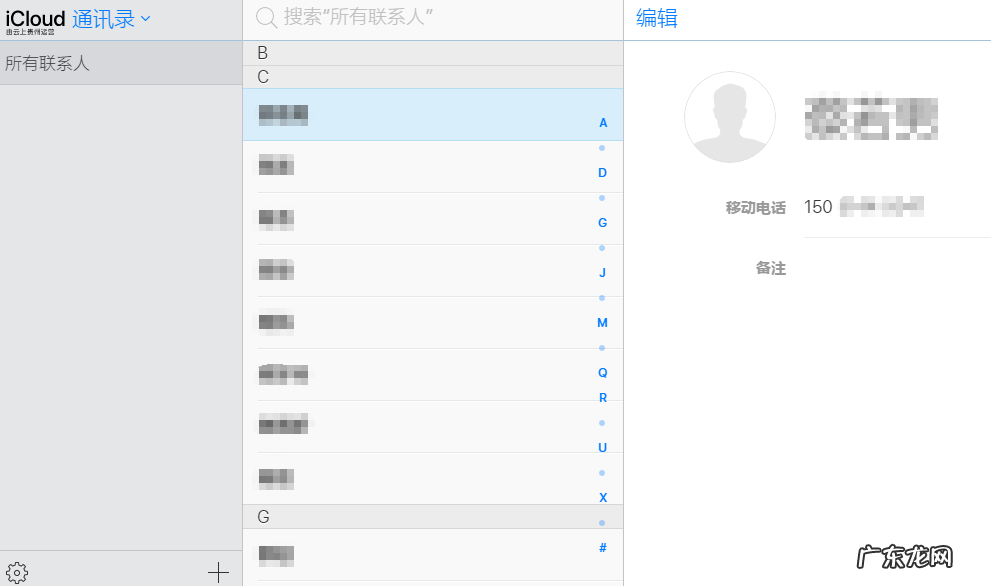This screenshot has height=586, width=991.
Task: Click the add new contact plus icon
Action: 218,571
